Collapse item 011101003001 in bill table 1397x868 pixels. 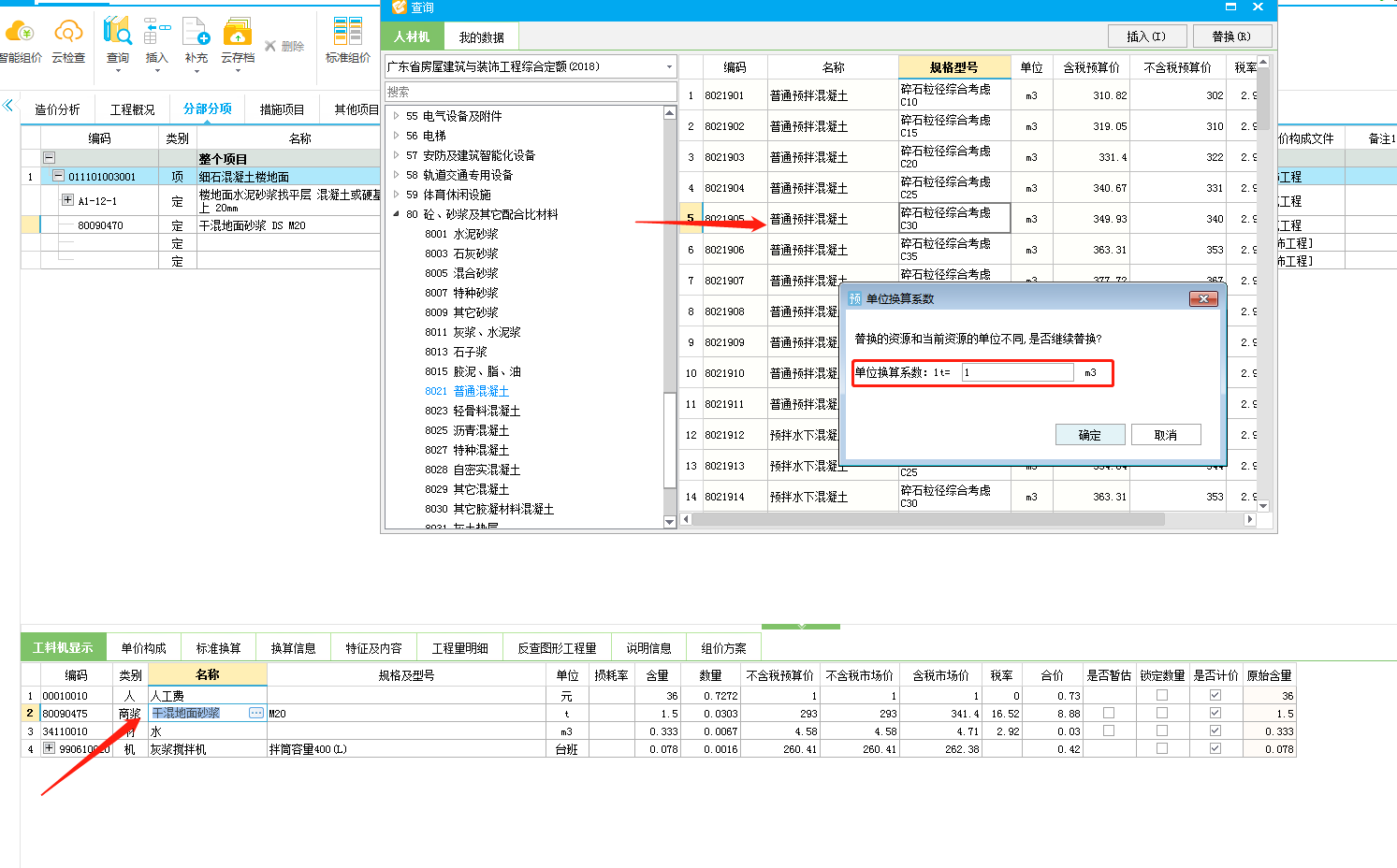pos(58,176)
